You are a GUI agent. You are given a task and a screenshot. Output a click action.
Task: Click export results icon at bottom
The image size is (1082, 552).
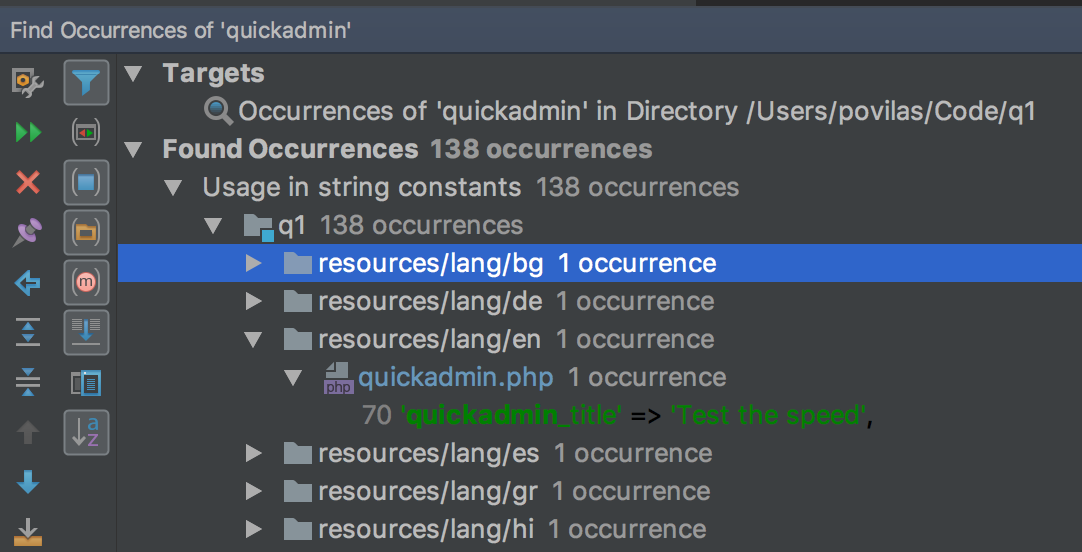pos(28,531)
